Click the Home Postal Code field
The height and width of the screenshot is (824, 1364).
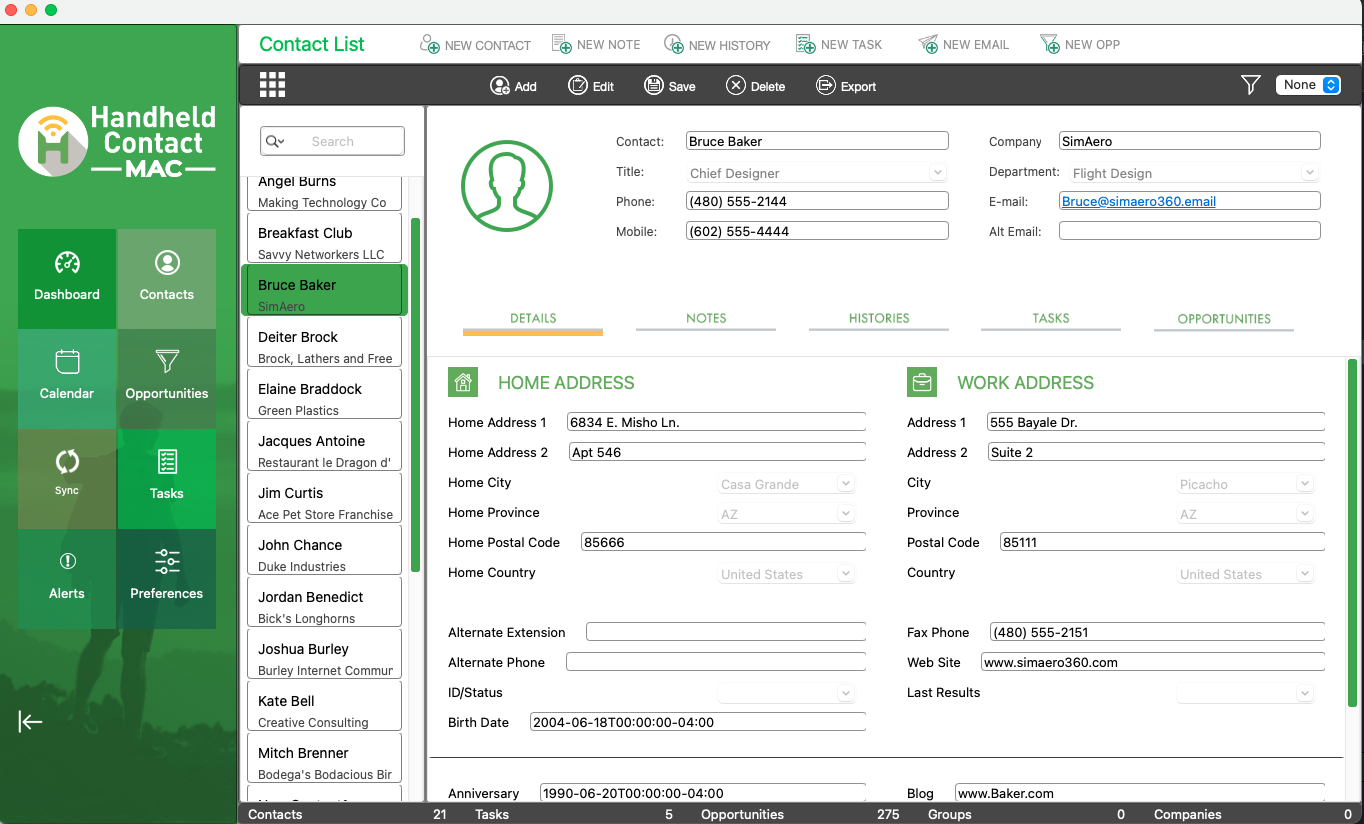723,542
